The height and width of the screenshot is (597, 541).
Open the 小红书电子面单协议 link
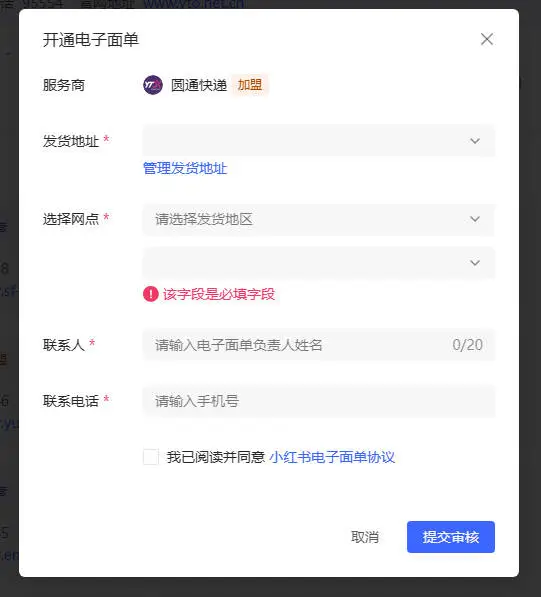click(332, 457)
